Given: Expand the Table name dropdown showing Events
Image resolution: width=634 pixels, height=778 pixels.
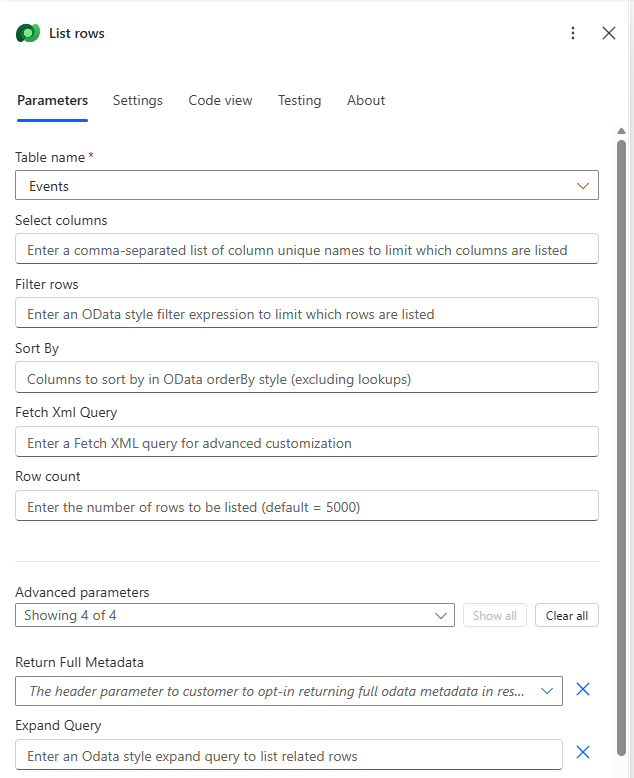Looking at the screenshot, I should click(306, 186).
